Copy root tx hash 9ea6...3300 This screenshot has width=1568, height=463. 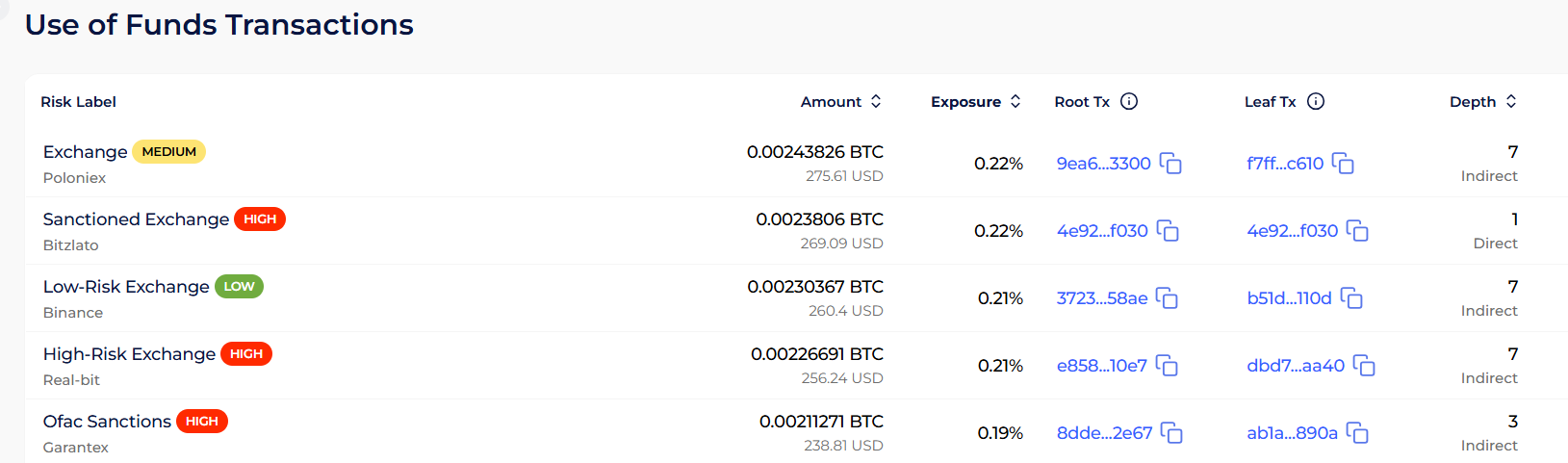(x=1170, y=164)
